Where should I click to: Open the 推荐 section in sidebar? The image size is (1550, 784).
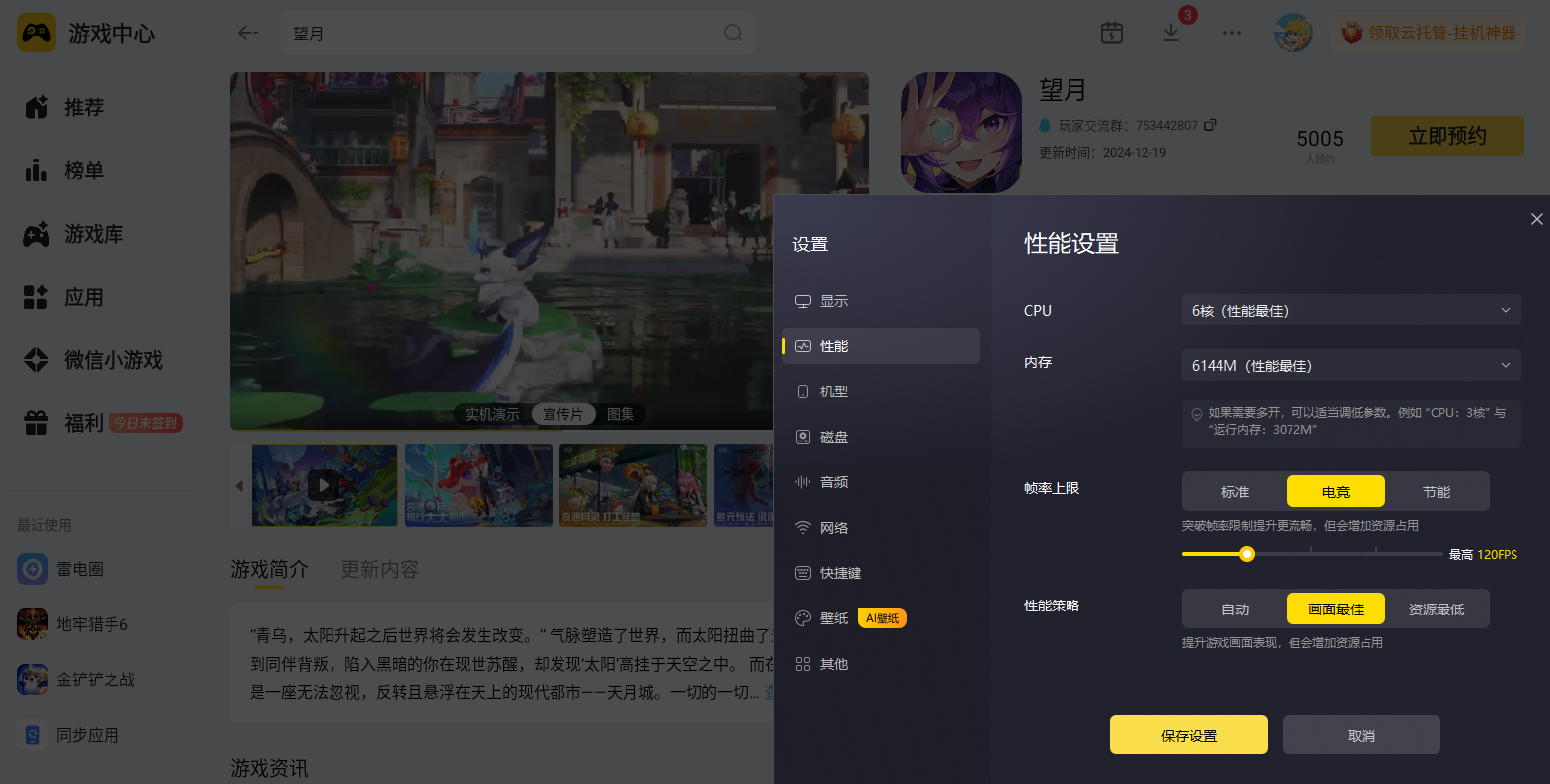(x=65, y=107)
